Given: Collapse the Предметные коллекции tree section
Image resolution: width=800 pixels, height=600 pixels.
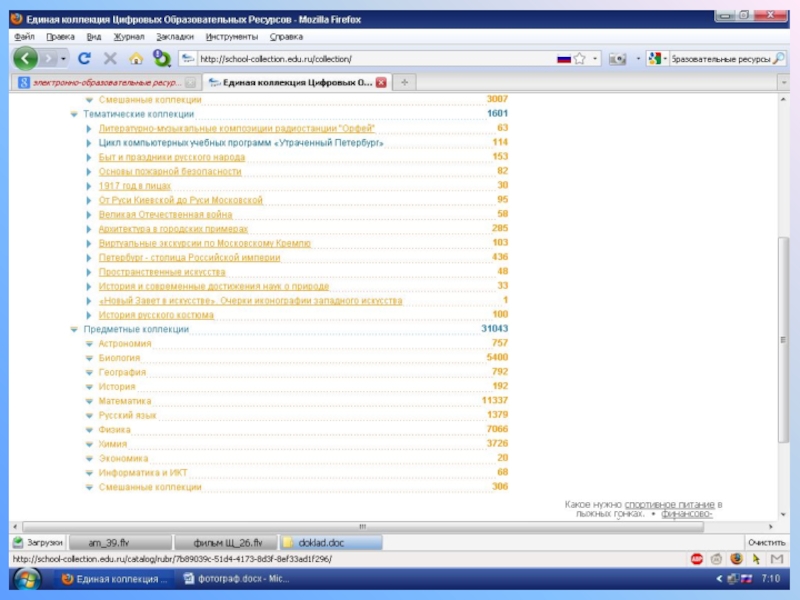Looking at the screenshot, I should [74, 329].
